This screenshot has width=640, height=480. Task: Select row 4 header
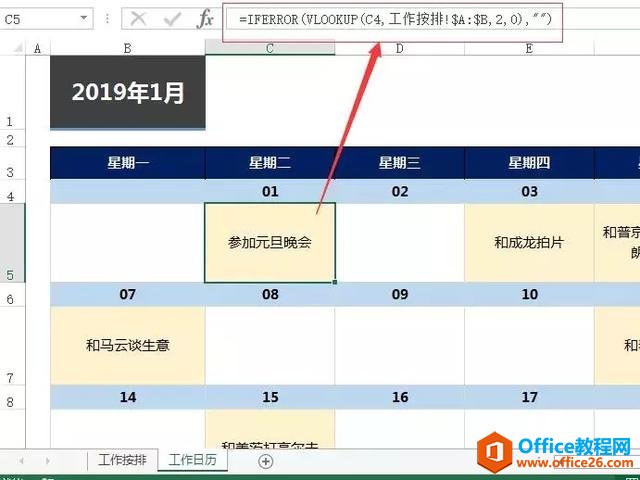13,191
